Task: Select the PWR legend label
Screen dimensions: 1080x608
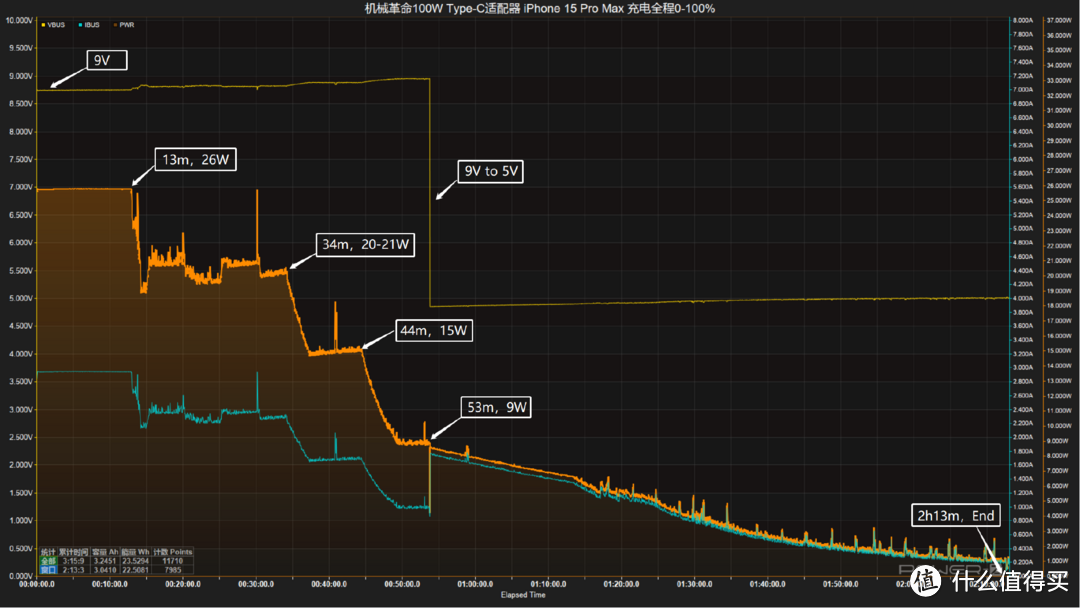Action: [x=127, y=25]
